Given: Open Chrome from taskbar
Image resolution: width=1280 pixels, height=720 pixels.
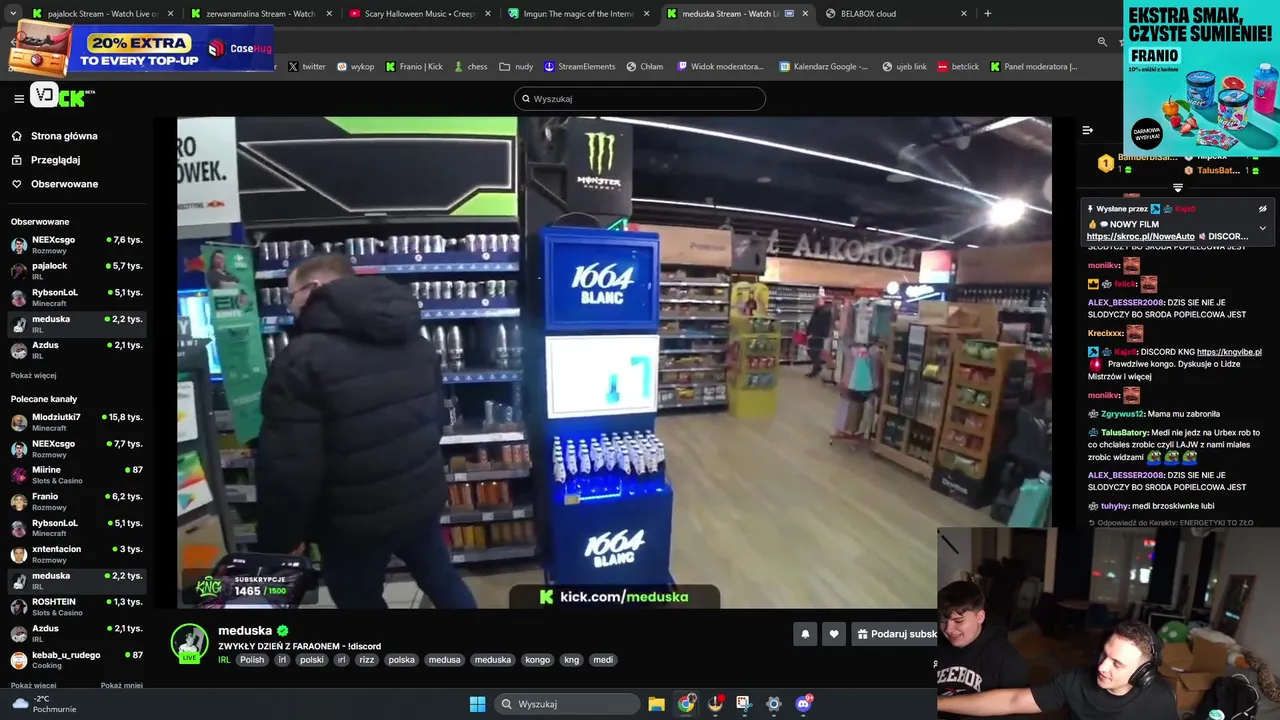Looking at the screenshot, I should tap(686, 704).
